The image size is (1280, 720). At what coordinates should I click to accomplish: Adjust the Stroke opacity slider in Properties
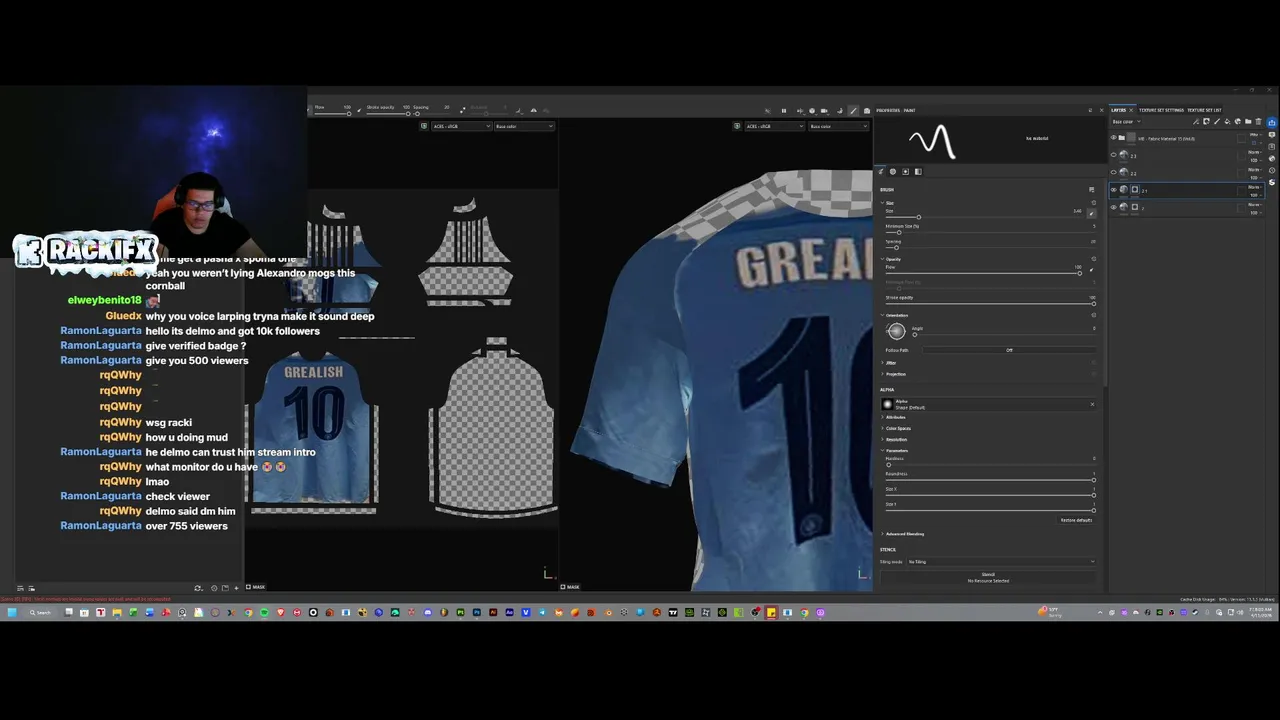coord(990,304)
